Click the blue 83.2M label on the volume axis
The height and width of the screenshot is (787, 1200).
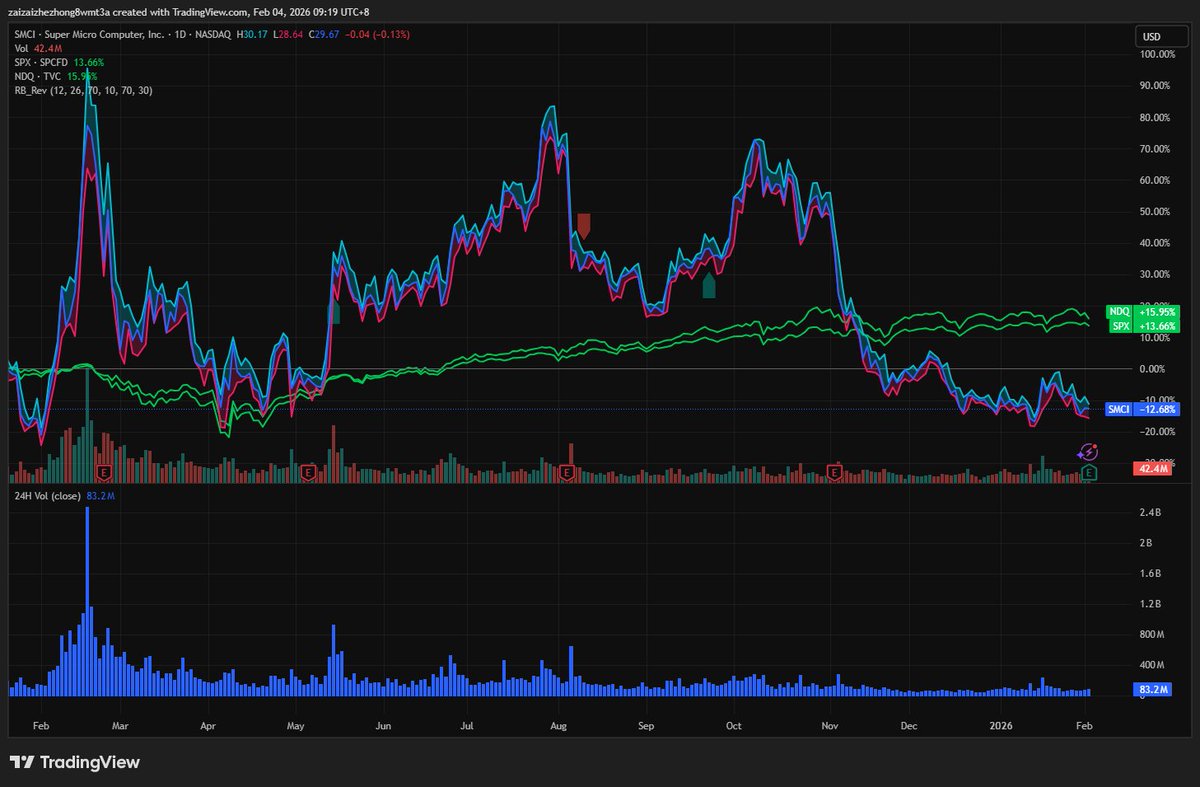(x=1150, y=689)
